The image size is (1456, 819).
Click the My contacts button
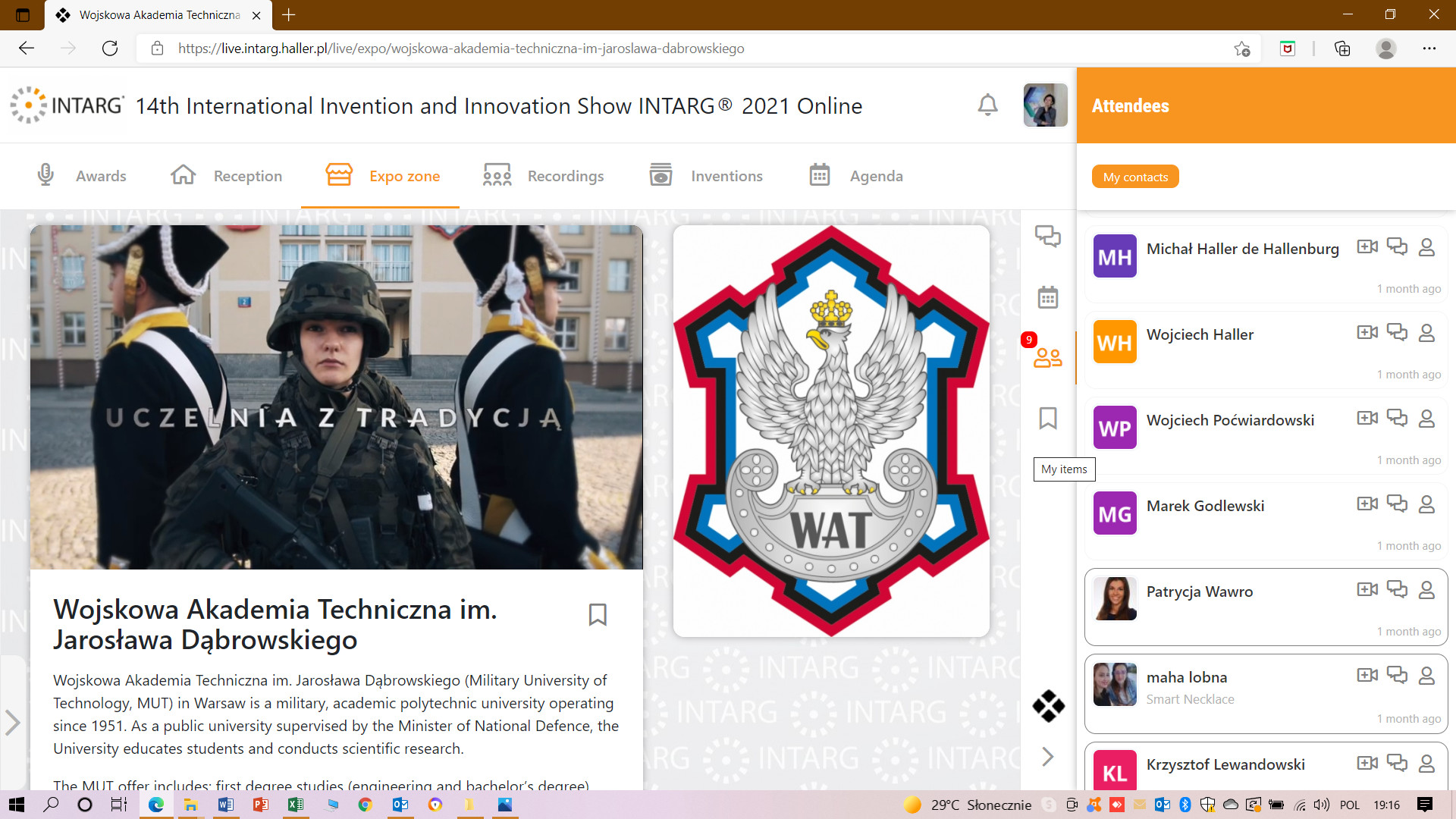point(1135,177)
